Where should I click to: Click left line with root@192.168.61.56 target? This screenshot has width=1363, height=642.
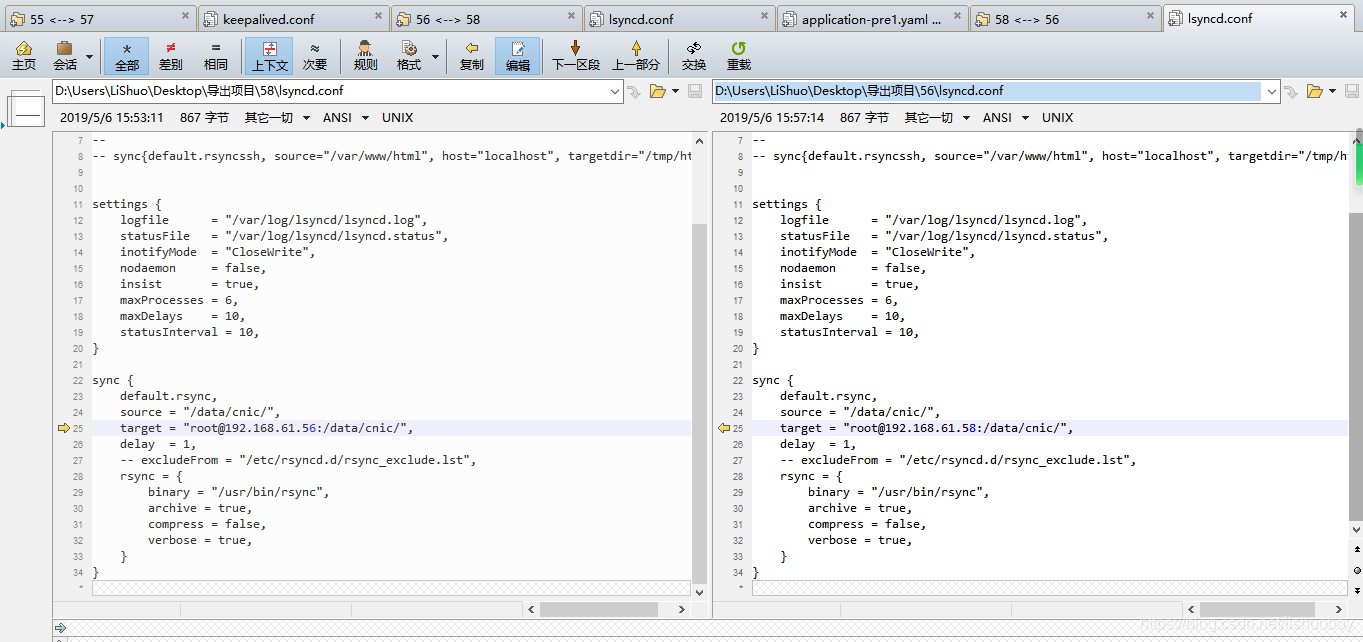point(390,428)
